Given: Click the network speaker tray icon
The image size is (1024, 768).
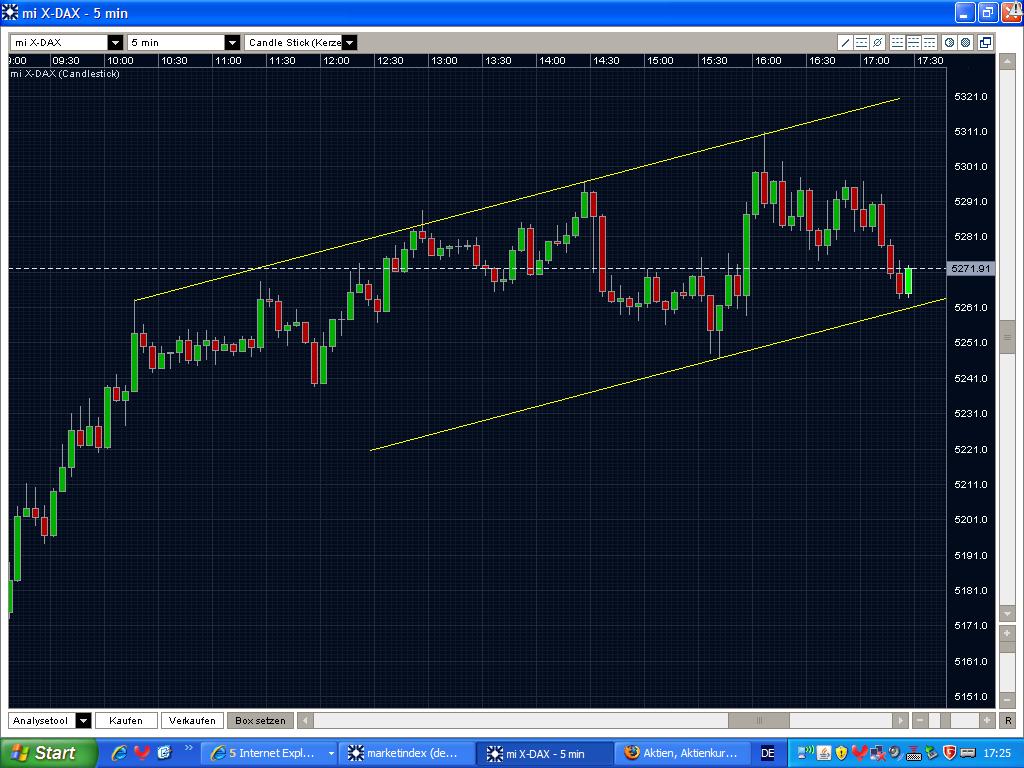Looking at the screenshot, I should (807, 754).
